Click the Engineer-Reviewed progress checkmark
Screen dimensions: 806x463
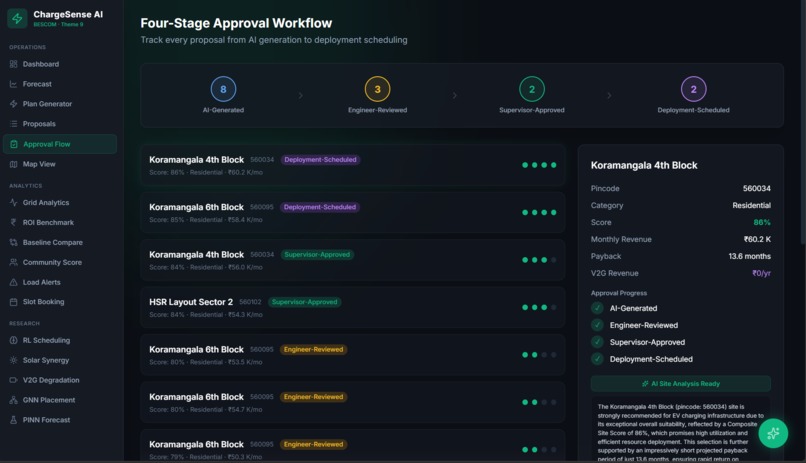coord(597,325)
